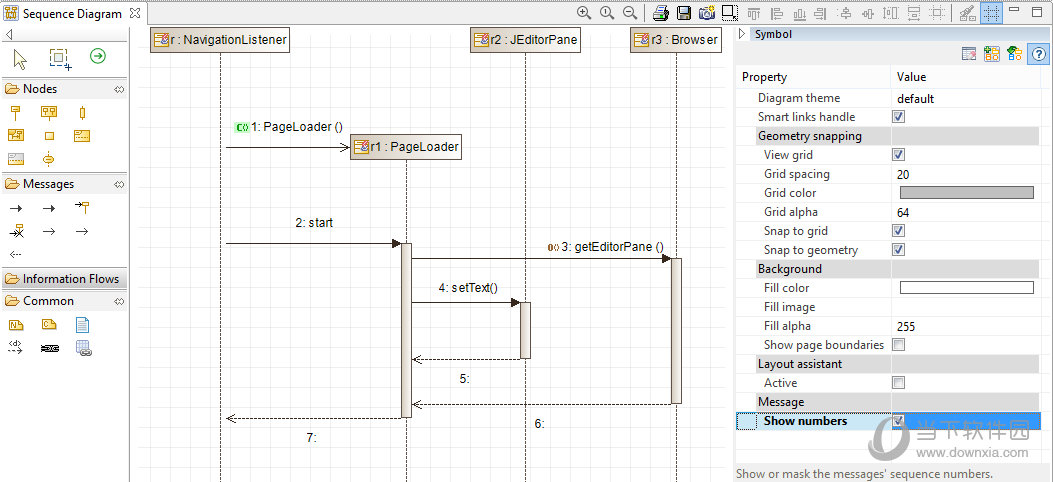The height and width of the screenshot is (482, 1053).
Task: Click the help question mark icon
Action: pos(1038,54)
